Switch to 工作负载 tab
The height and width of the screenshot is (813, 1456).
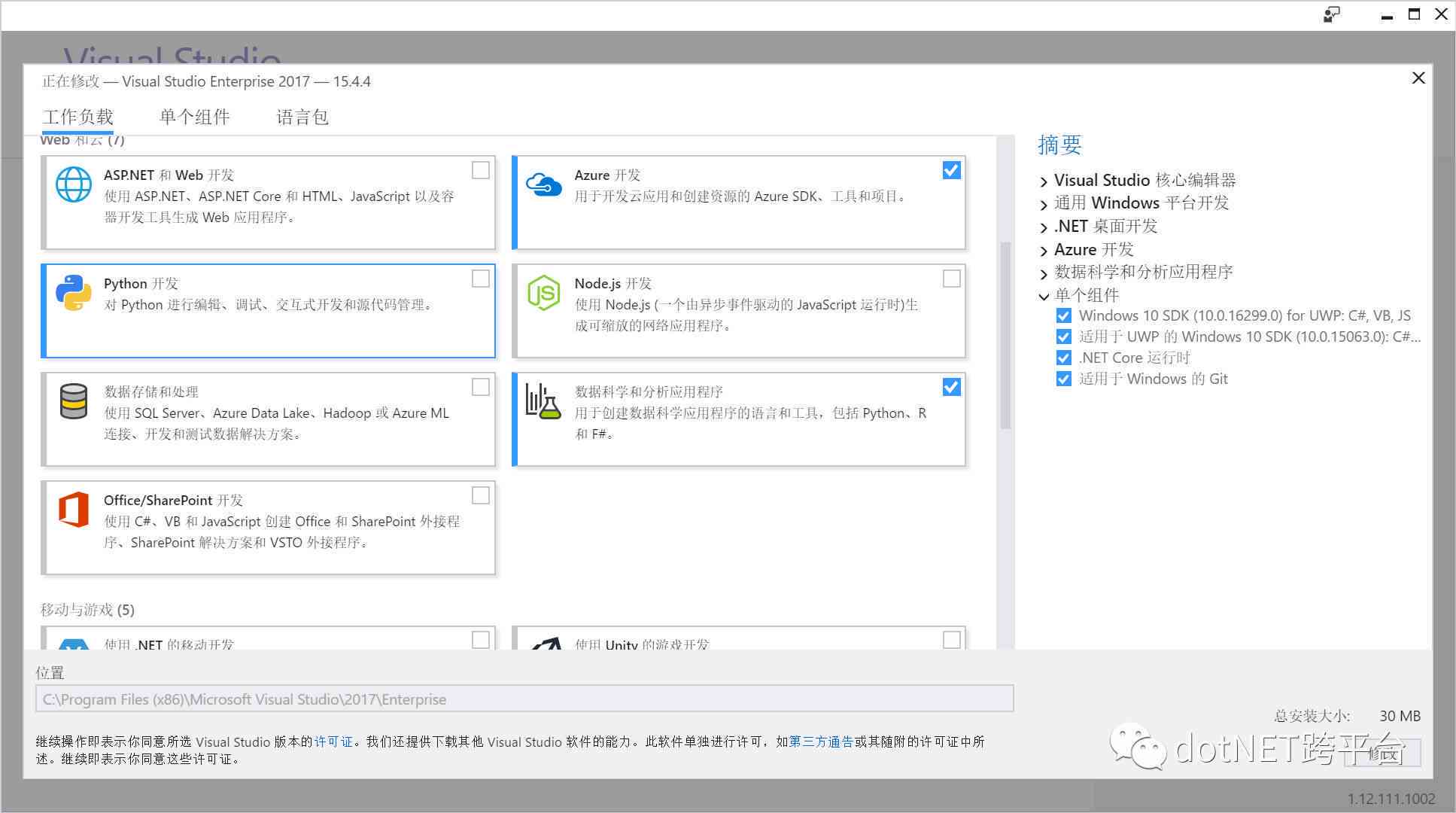[x=78, y=117]
